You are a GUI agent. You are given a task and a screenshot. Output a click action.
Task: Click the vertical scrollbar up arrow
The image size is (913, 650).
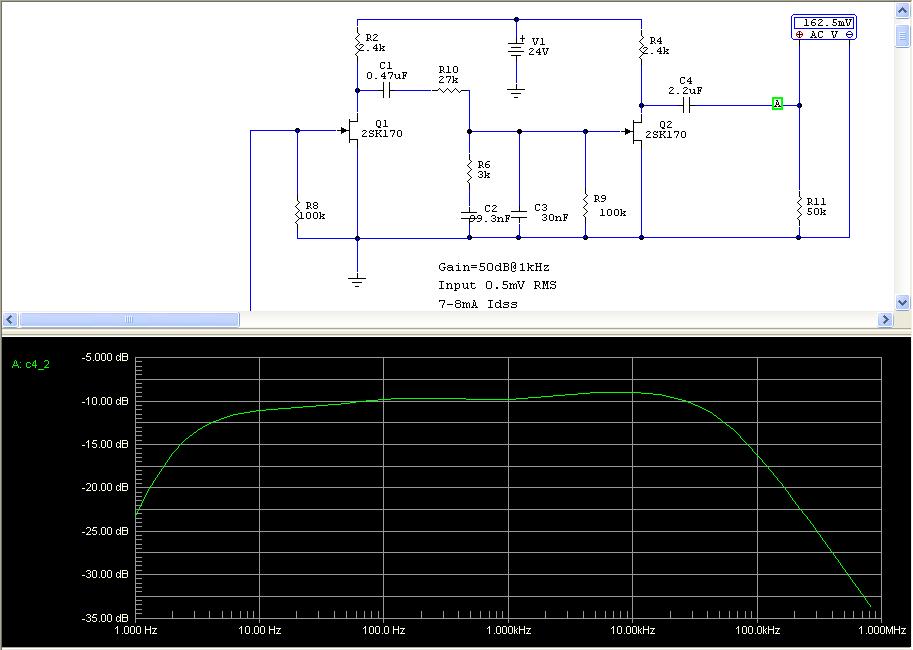pos(902,11)
